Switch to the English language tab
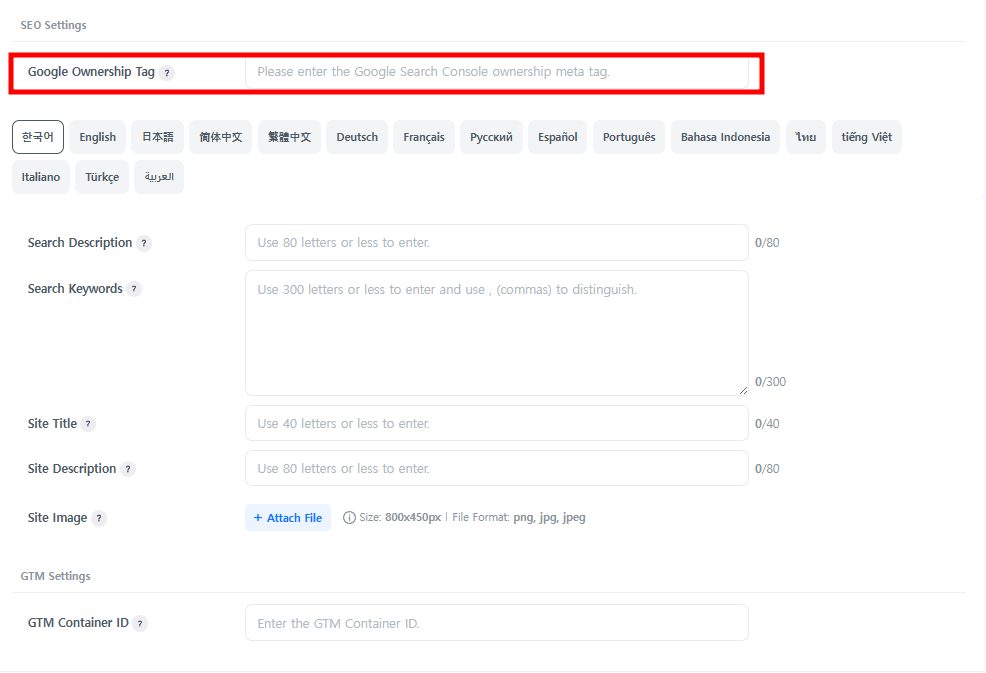The height and width of the screenshot is (673, 986). pos(98,137)
